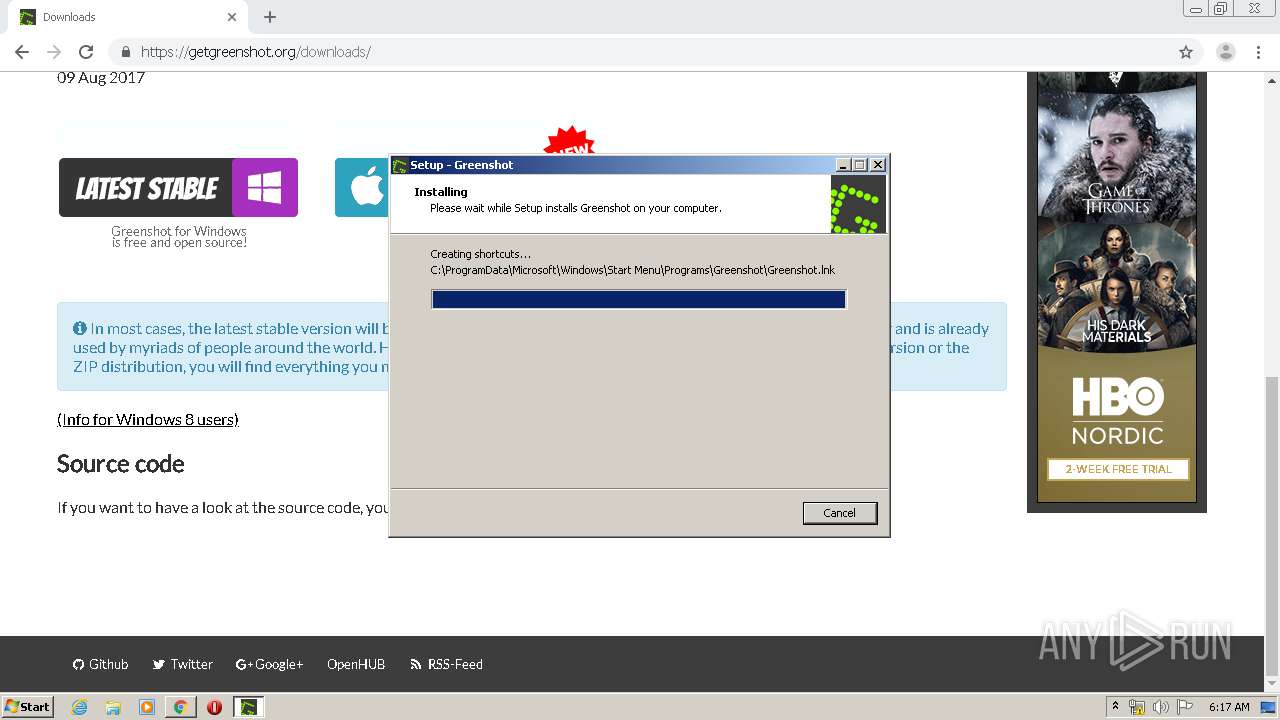Click the "Creating shortcuts..." status text
The height and width of the screenshot is (720, 1280).
480,254
